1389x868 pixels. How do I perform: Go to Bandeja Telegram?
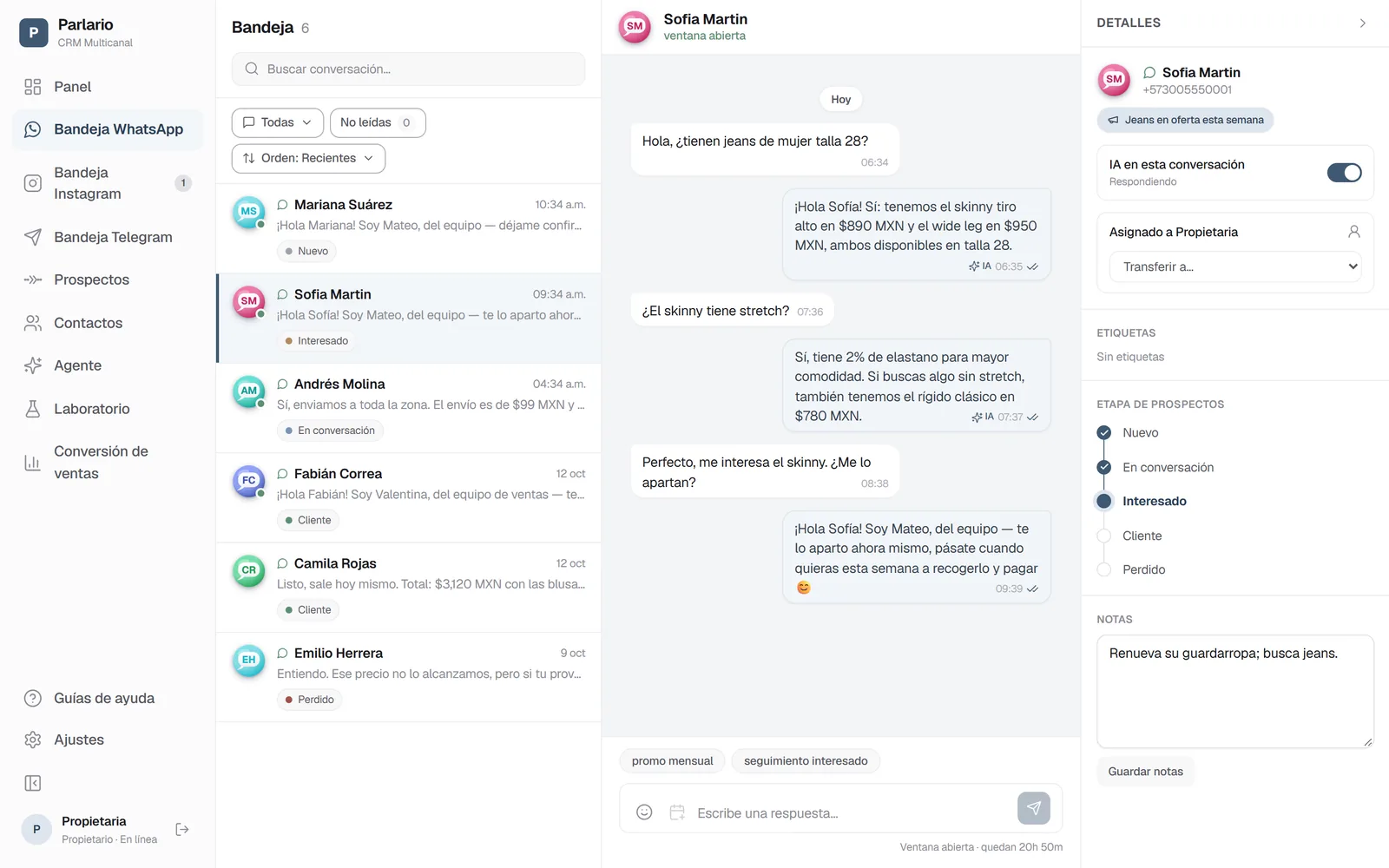click(x=108, y=237)
